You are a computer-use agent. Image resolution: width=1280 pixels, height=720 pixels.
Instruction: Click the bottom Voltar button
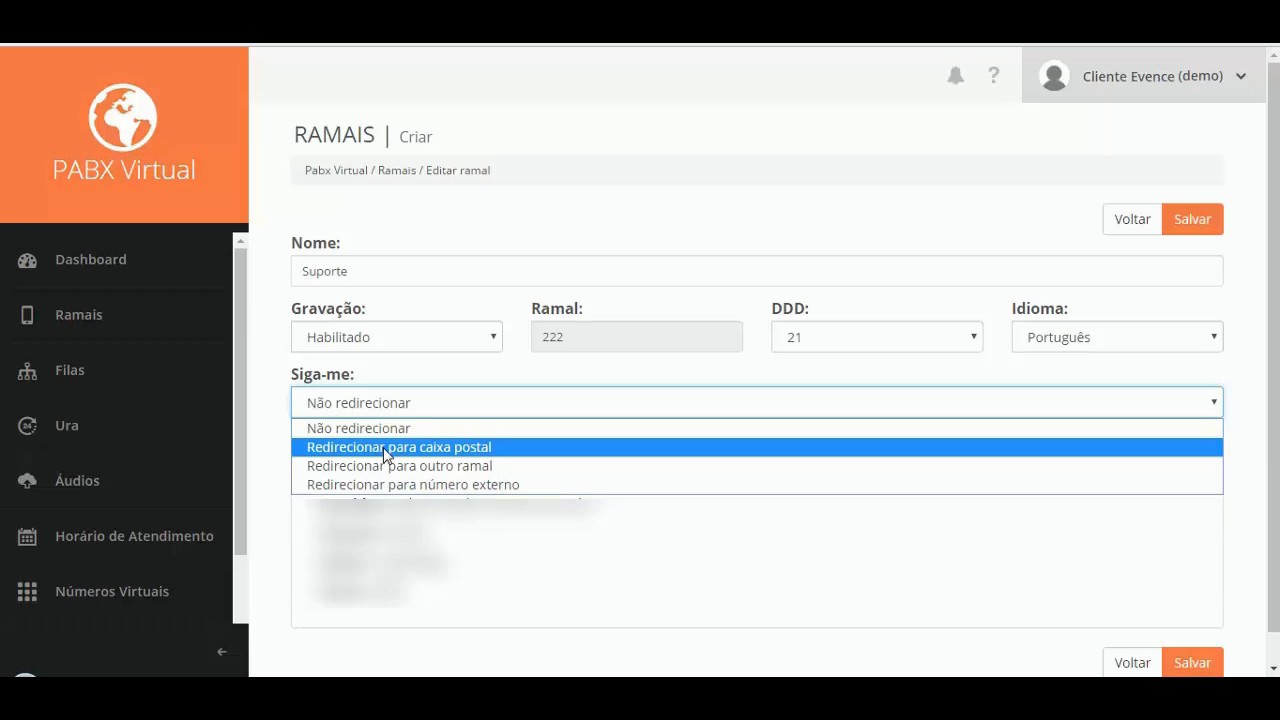tap(1132, 662)
